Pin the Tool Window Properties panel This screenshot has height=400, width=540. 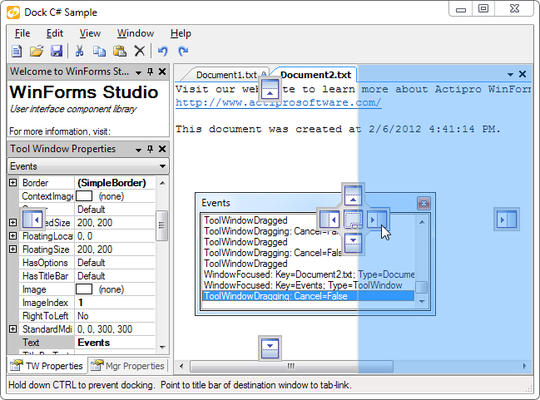150,149
